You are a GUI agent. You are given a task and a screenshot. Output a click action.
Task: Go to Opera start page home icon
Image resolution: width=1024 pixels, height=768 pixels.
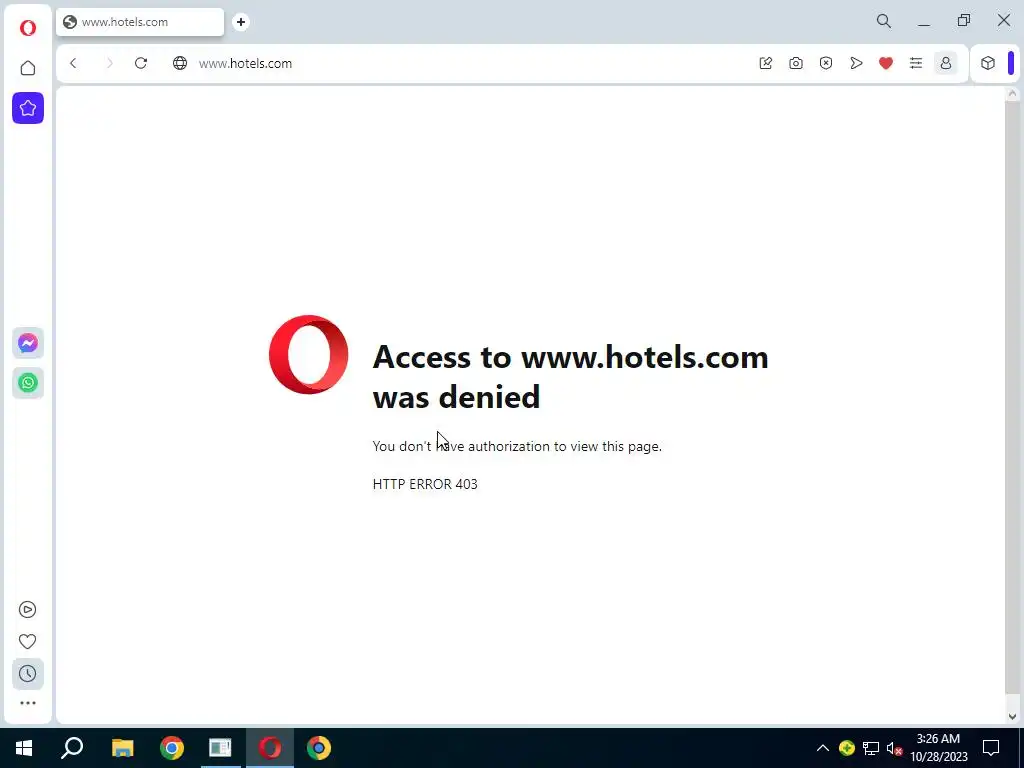click(27, 68)
